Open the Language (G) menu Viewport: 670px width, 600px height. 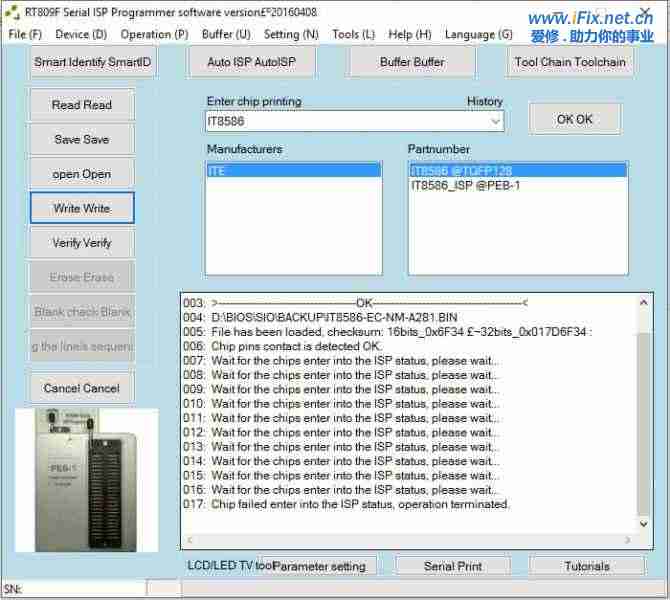[x=478, y=34]
